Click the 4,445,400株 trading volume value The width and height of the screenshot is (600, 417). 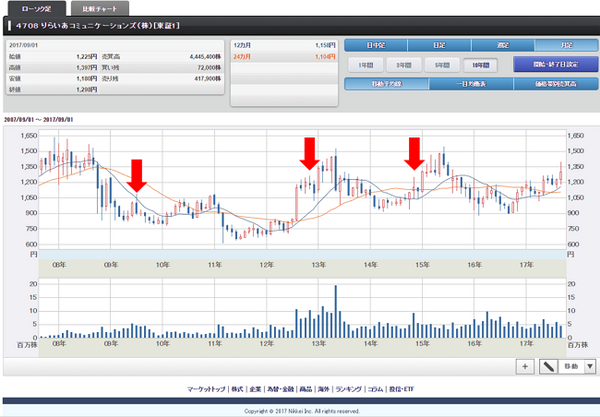(205, 57)
